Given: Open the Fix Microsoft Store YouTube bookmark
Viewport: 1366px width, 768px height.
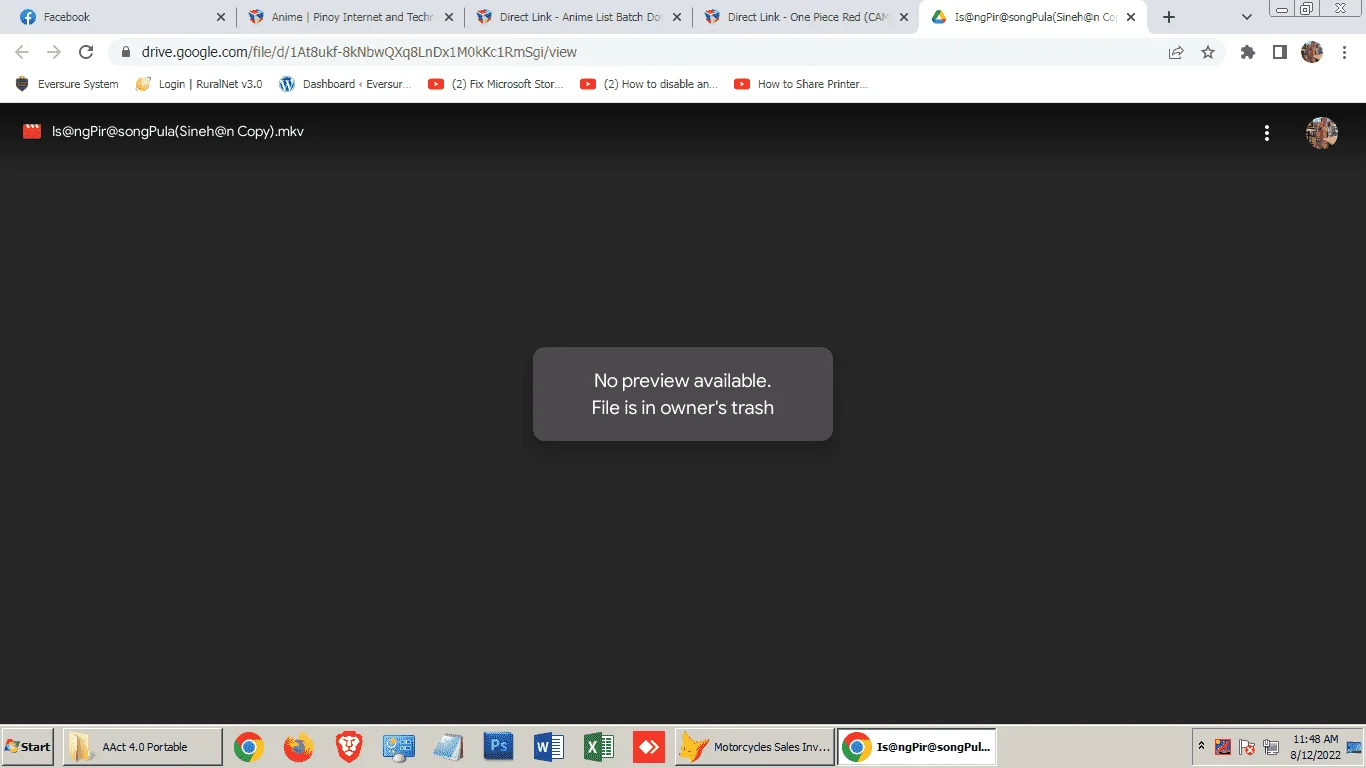Looking at the screenshot, I should click(496, 84).
